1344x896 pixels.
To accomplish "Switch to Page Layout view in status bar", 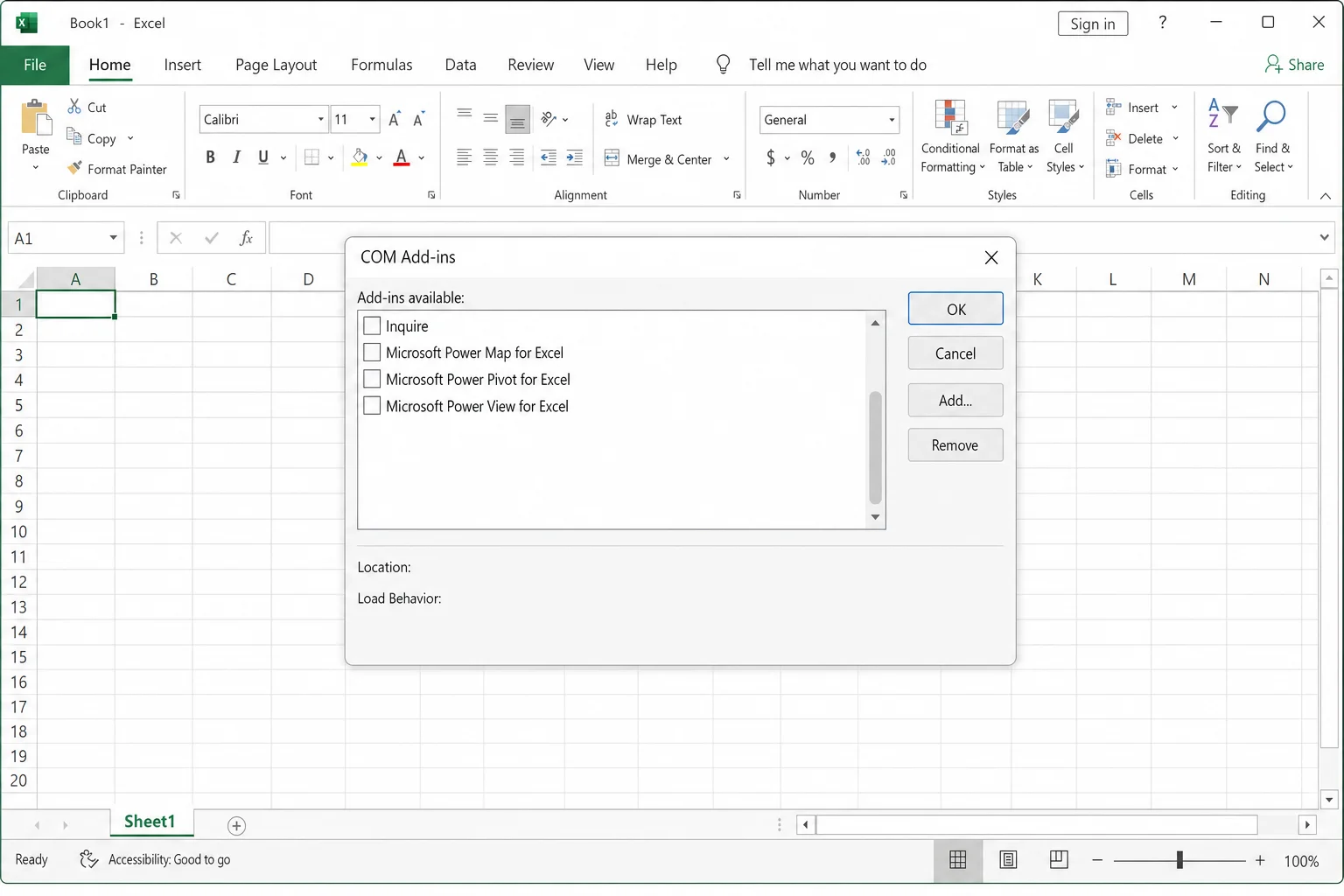I will [x=1008, y=860].
